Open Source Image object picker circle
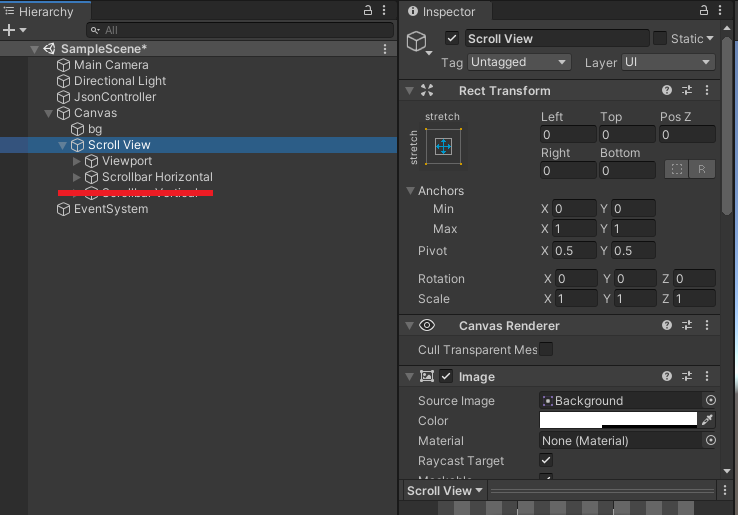Screen dimensions: 738x515 [711, 400]
